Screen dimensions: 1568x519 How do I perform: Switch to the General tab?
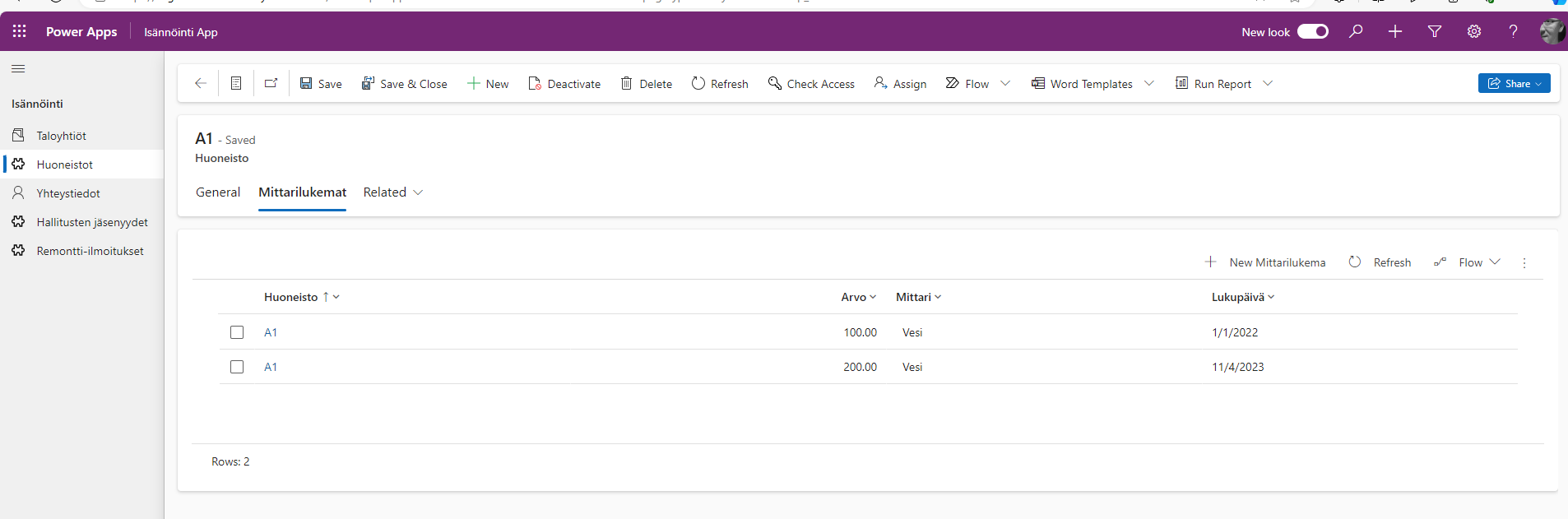click(218, 192)
